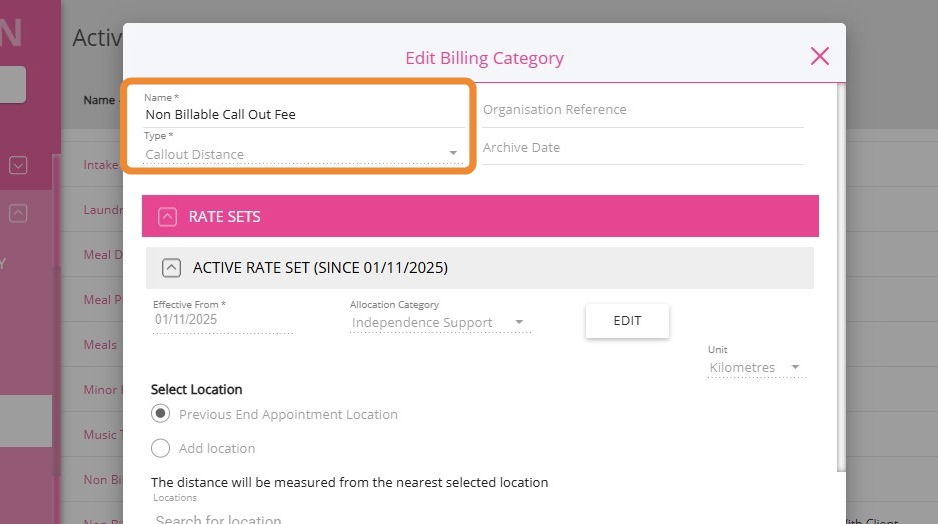Click the ACTIVE RATE SET header title
Image resolution: width=938 pixels, height=524 pixels.
(x=320, y=268)
